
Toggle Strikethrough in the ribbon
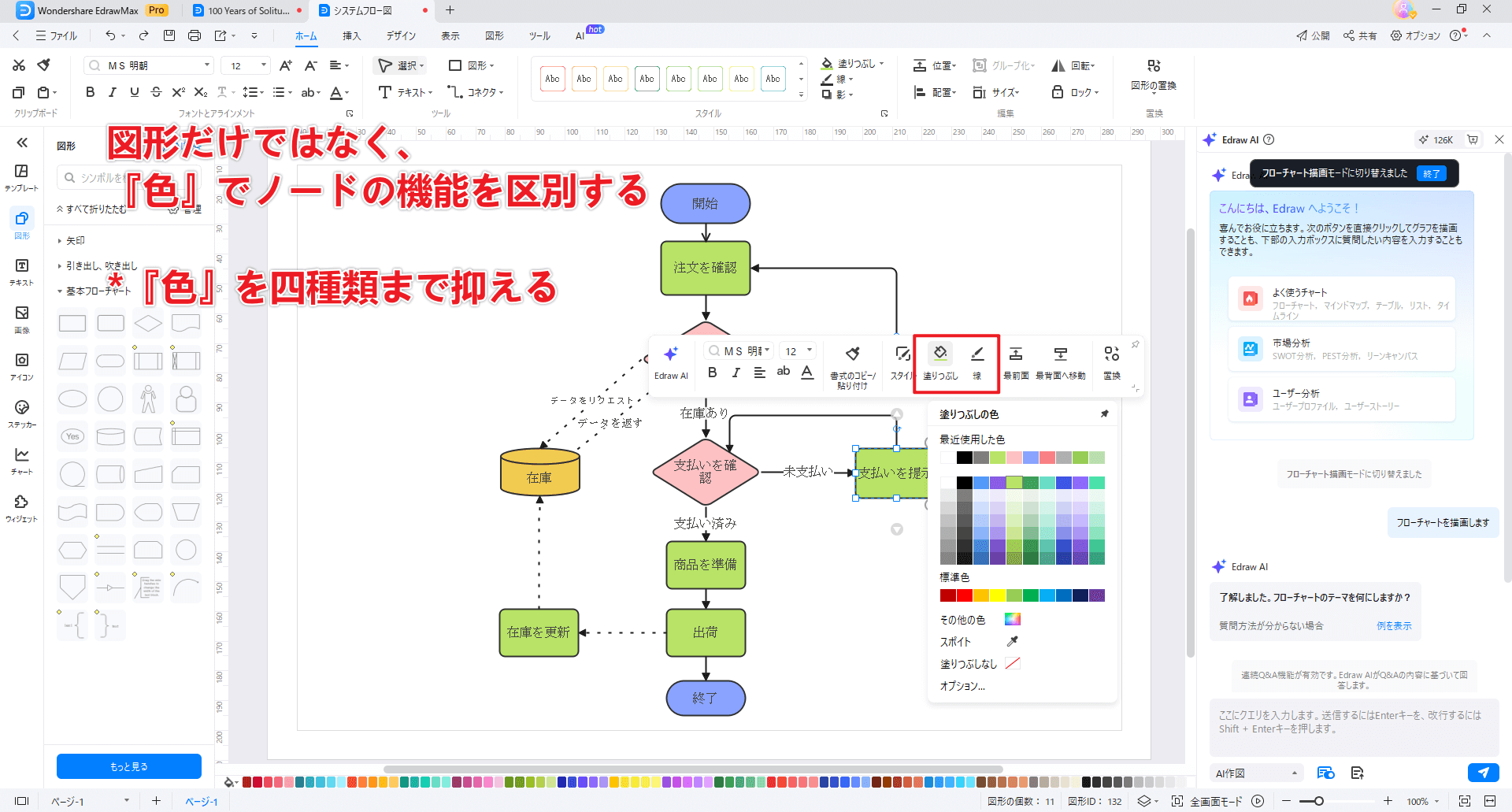(x=156, y=92)
